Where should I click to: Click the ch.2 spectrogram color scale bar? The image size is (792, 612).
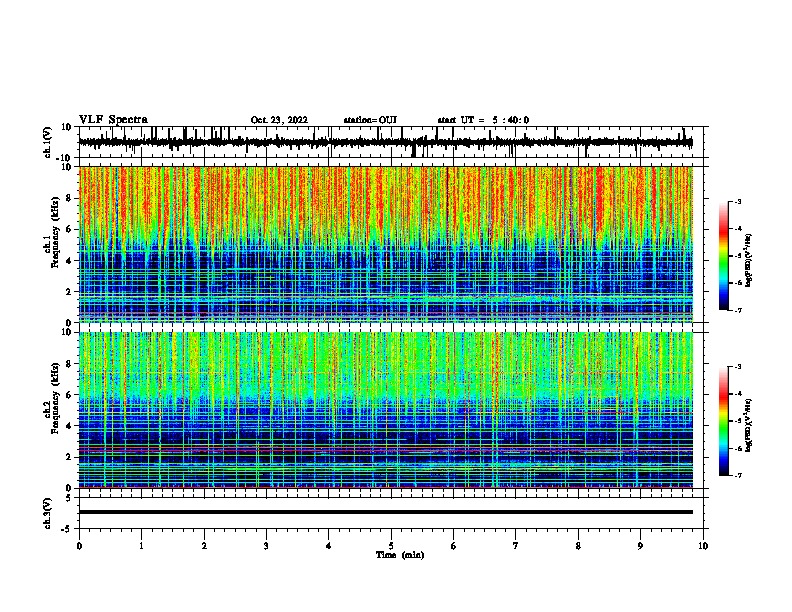click(x=724, y=421)
